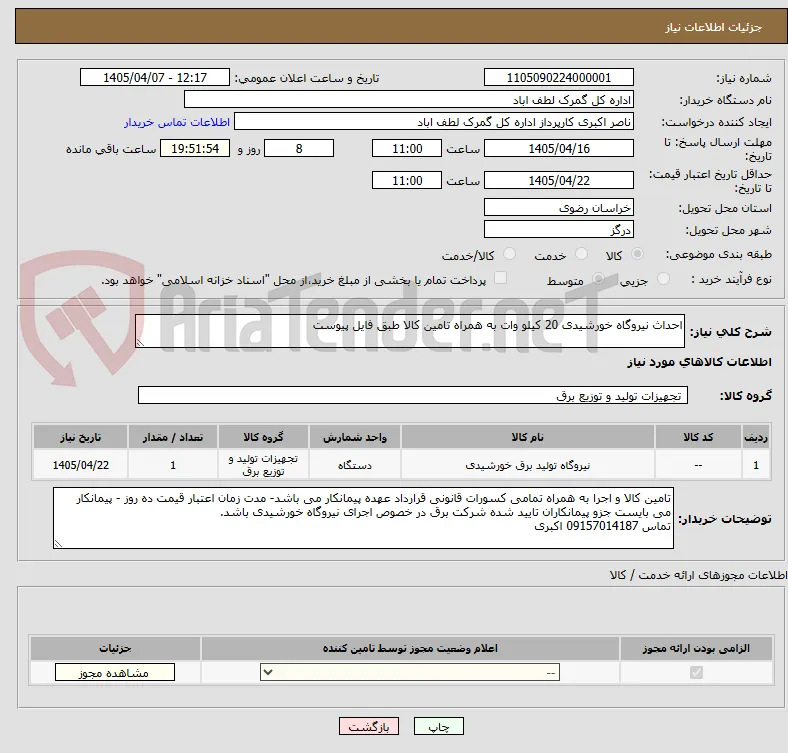
Task: Select the خدمت radio button
Action: pyautogui.click(x=581, y=254)
